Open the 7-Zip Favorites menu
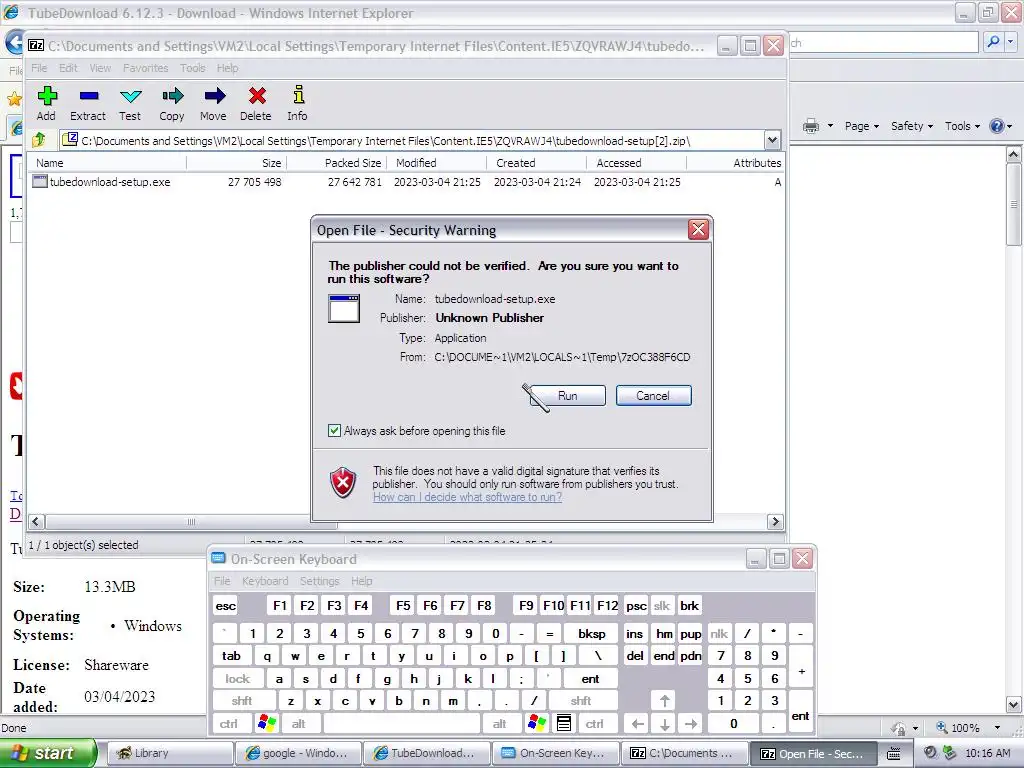The image size is (1024, 768). click(145, 68)
